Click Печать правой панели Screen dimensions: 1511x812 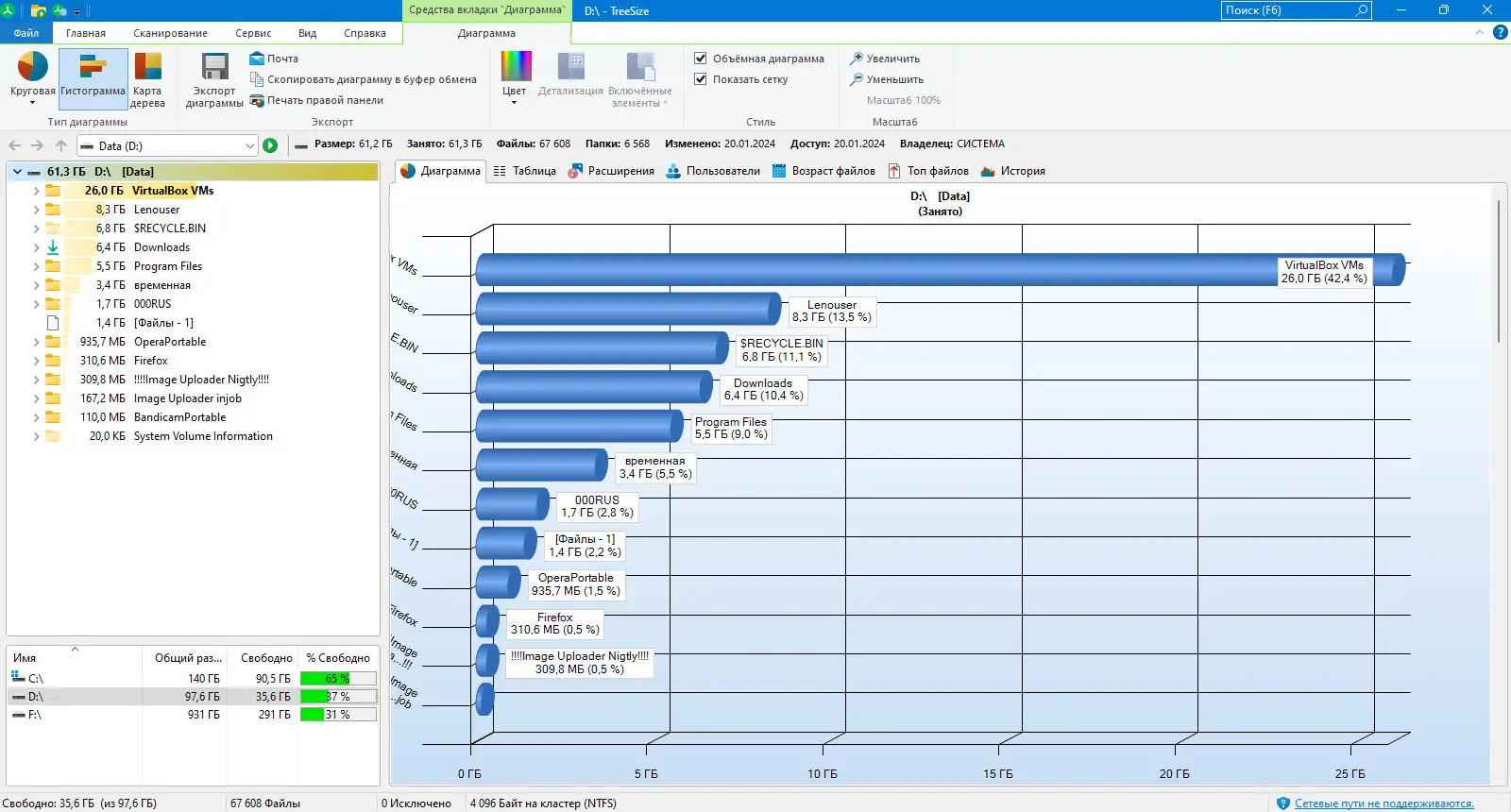[x=316, y=100]
